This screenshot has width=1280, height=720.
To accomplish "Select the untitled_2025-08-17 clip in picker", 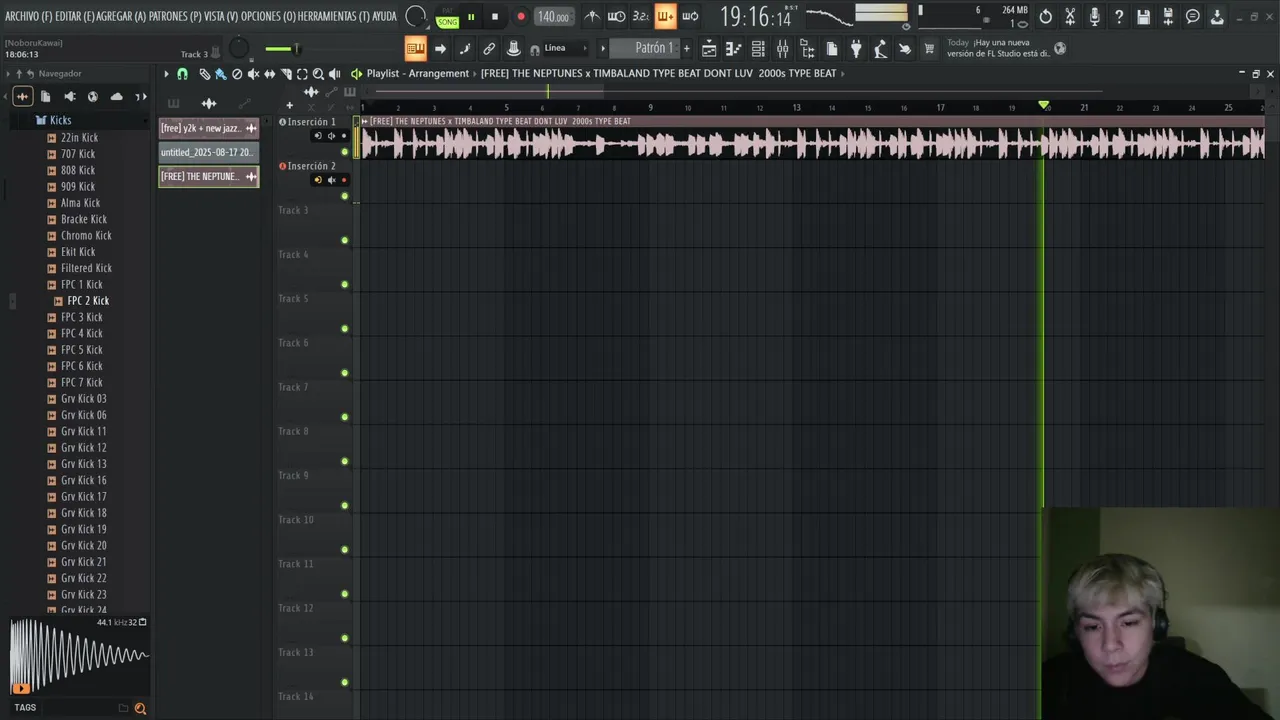I will pyautogui.click(x=209, y=153).
